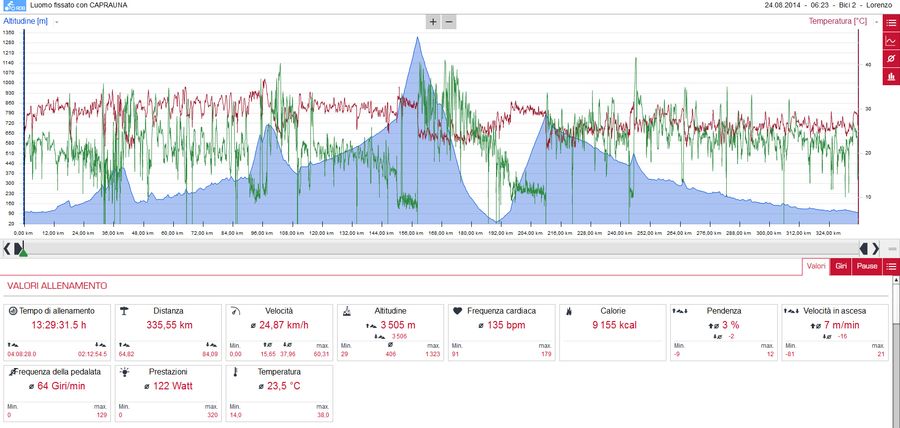This screenshot has width=900, height=428.
Task: Click the VALORI ALLENAMENTO heading
Action: point(56,286)
